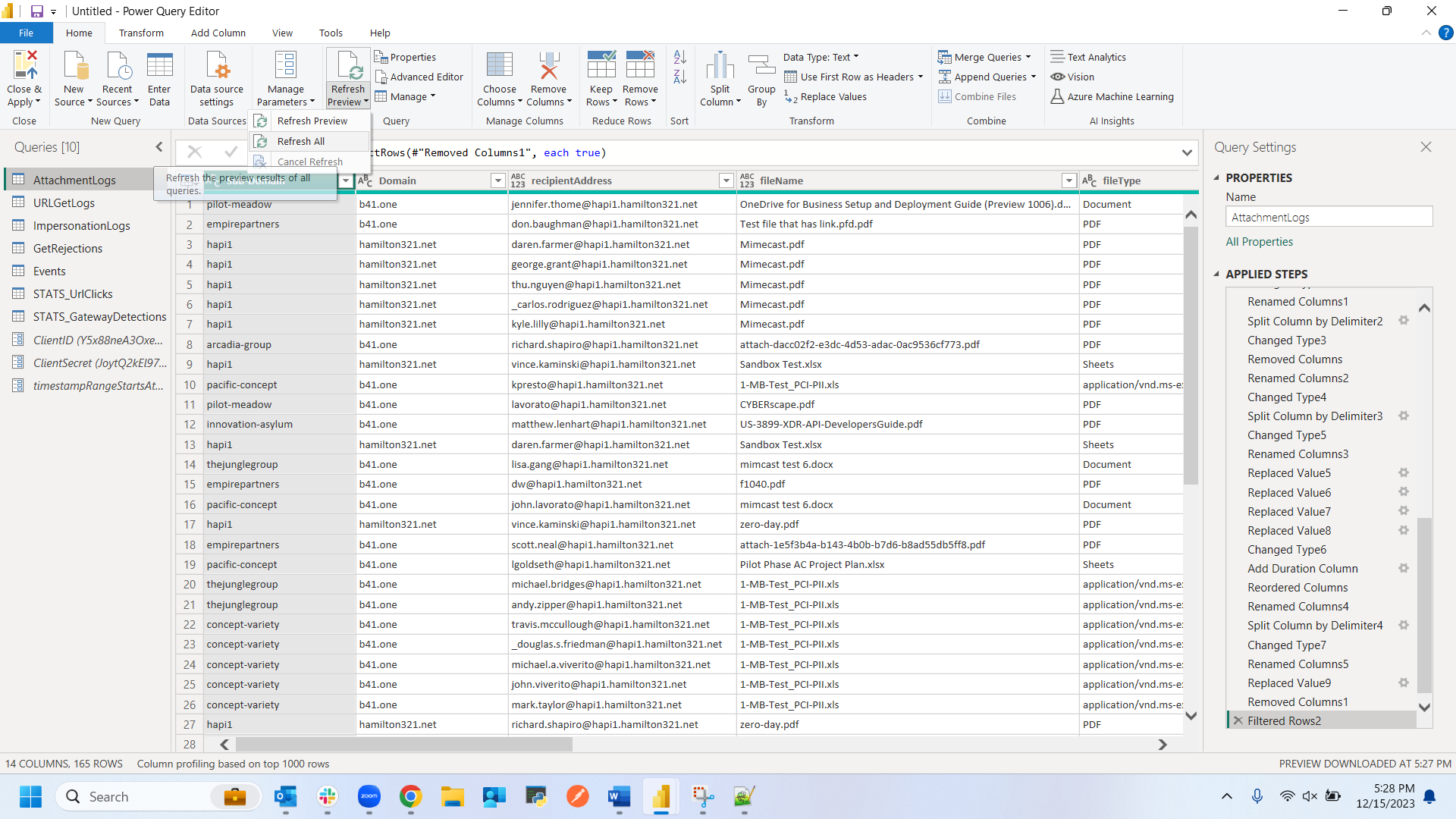Click the Split Column icon

click(x=720, y=66)
